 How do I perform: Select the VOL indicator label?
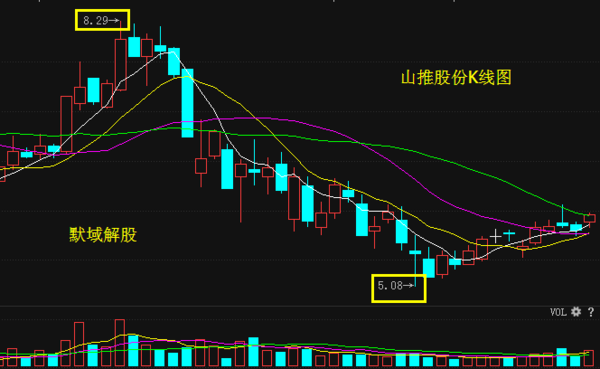tap(558, 312)
